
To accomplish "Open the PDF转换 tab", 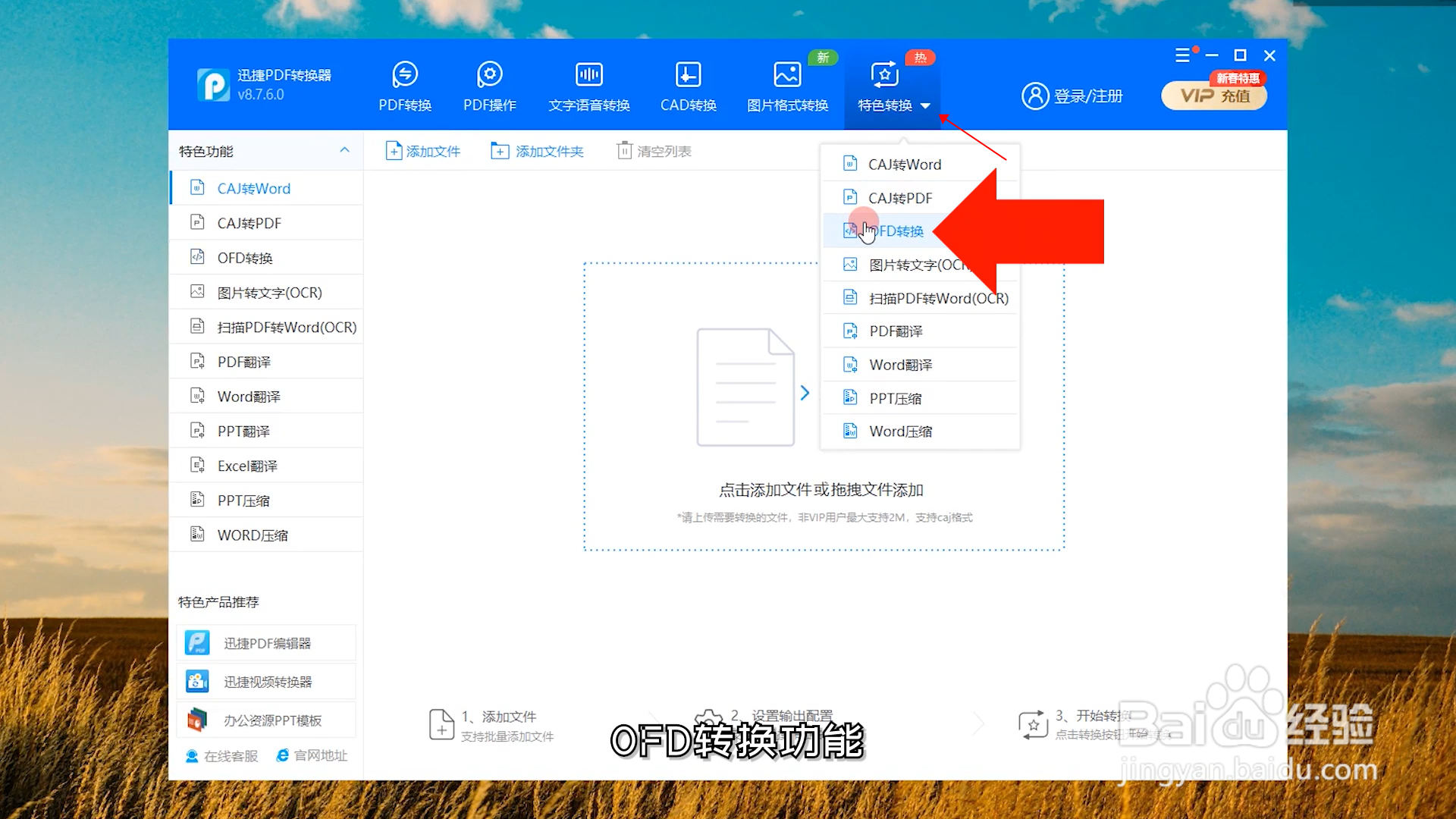I will click(x=405, y=87).
